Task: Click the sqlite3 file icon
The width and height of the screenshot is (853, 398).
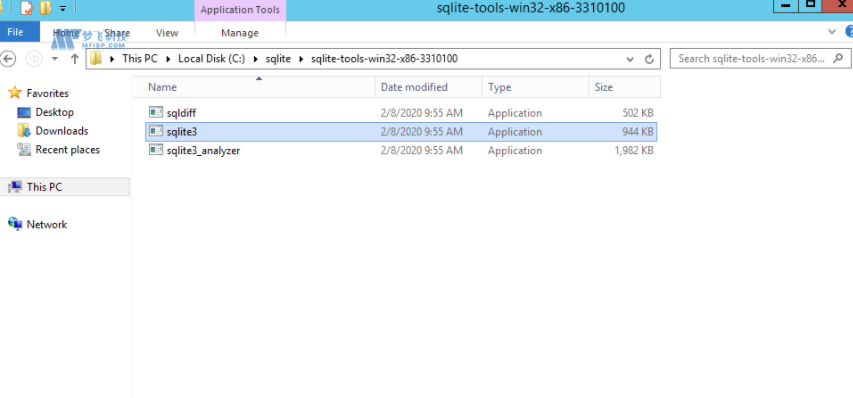Action: pyautogui.click(x=156, y=131)
